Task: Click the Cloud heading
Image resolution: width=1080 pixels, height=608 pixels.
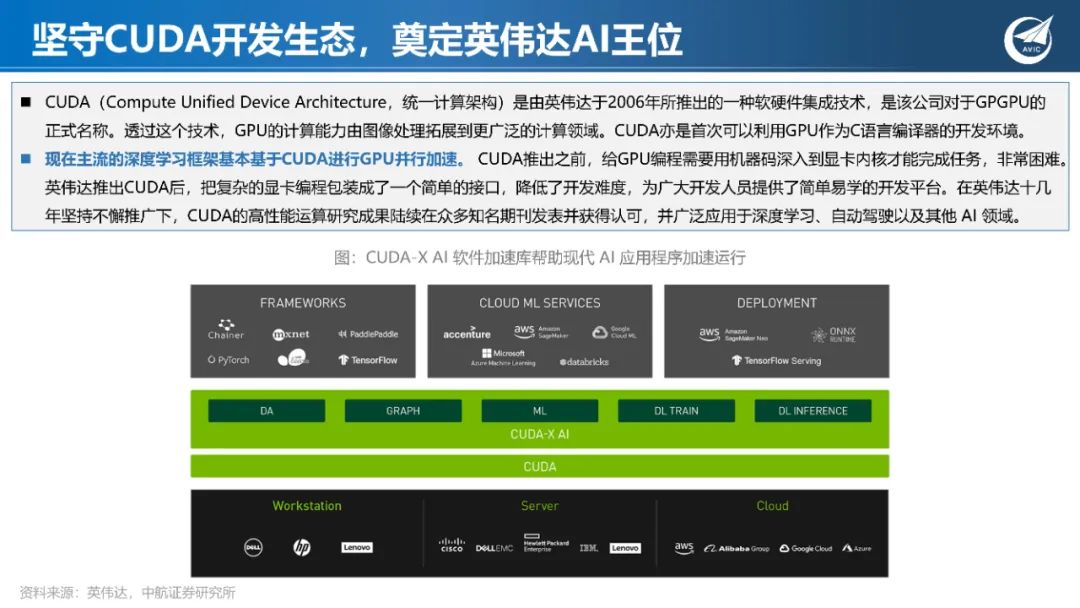Action: 772,505
